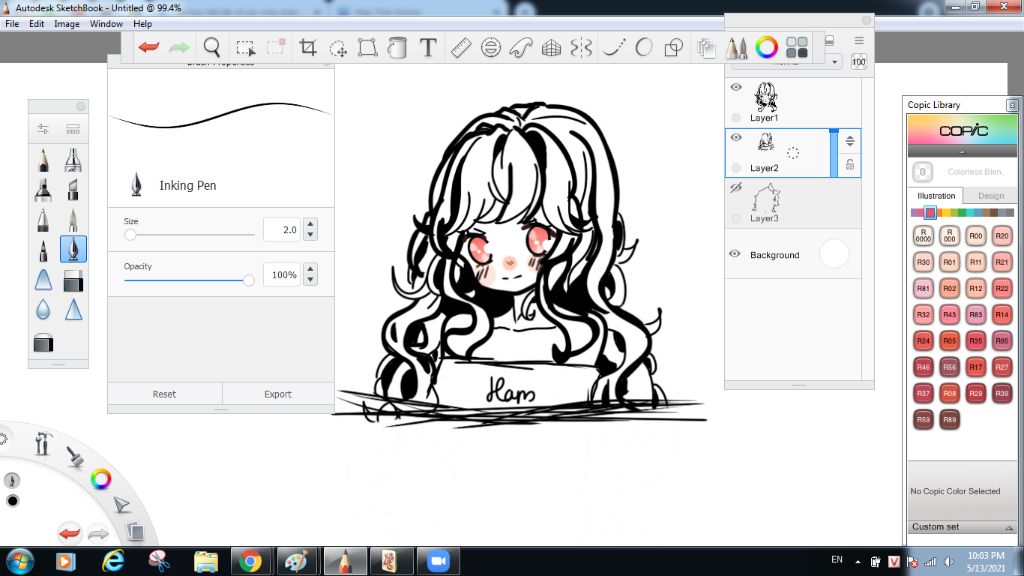1024x576 pixels.
Task: Activate the Crop tool
Action: tap(308, 47)
